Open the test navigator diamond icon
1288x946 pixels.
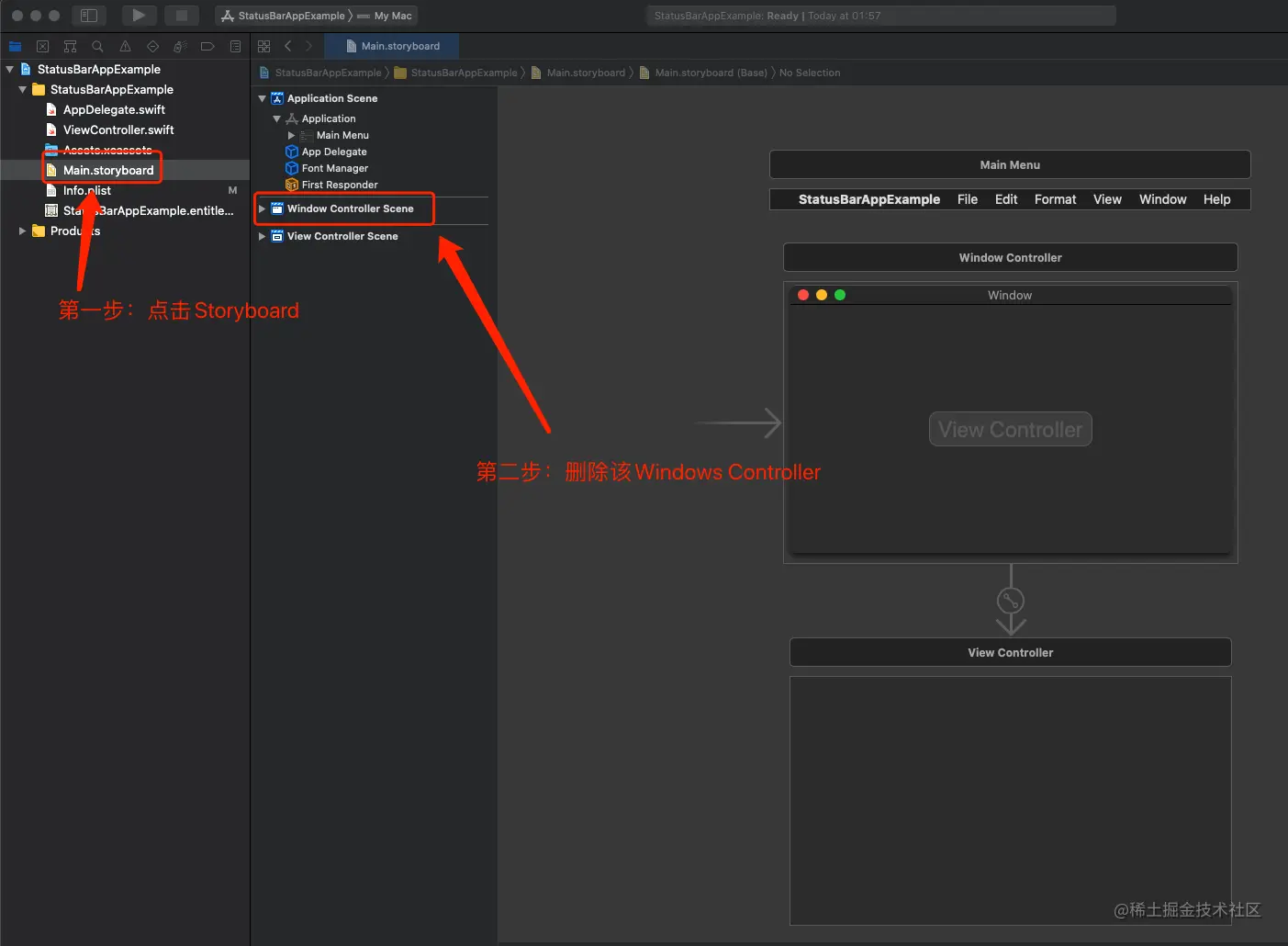click(x=152, y=46)
